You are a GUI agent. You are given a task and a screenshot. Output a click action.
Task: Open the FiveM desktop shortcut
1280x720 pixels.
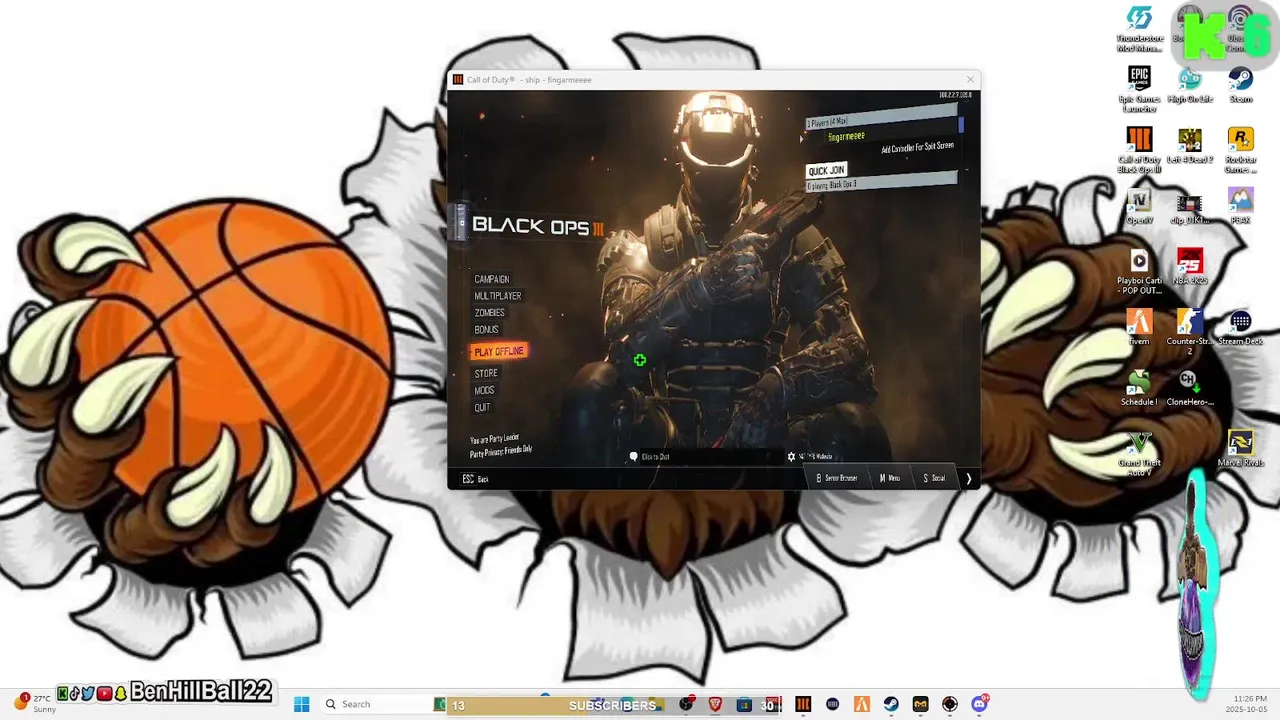(1139, 328)
